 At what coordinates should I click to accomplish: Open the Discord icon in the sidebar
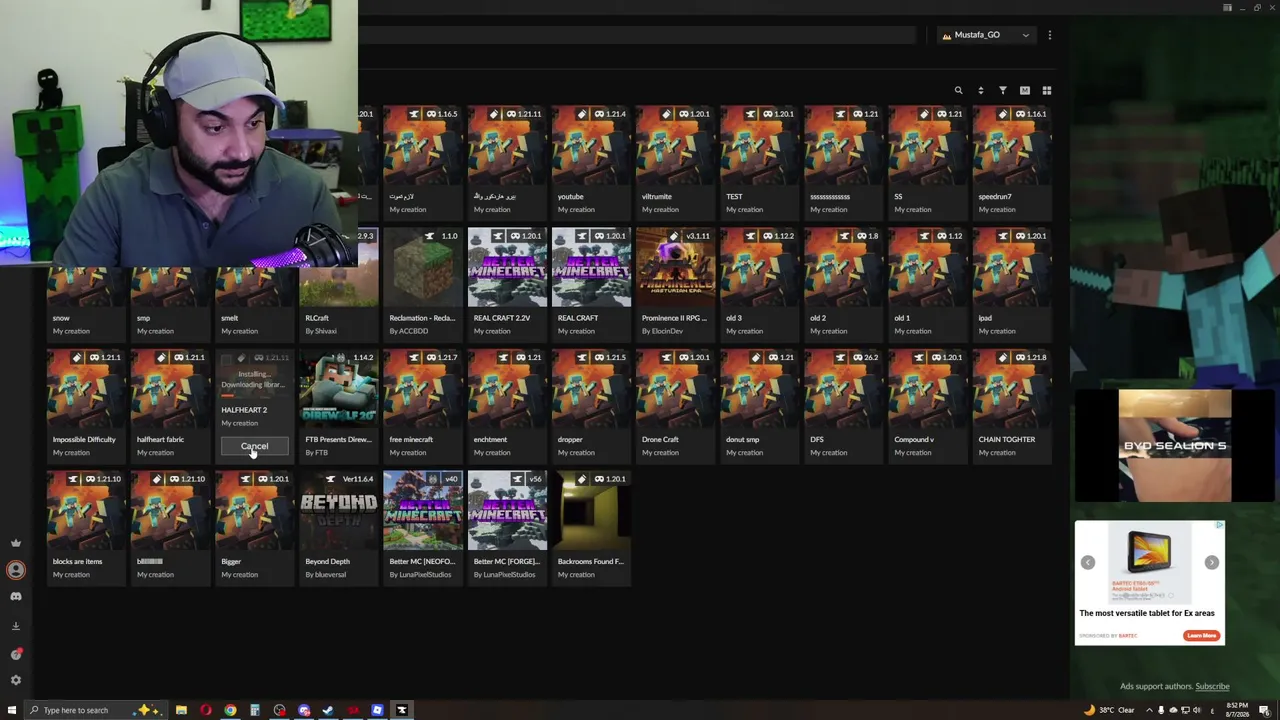click(x=16, y=597)
